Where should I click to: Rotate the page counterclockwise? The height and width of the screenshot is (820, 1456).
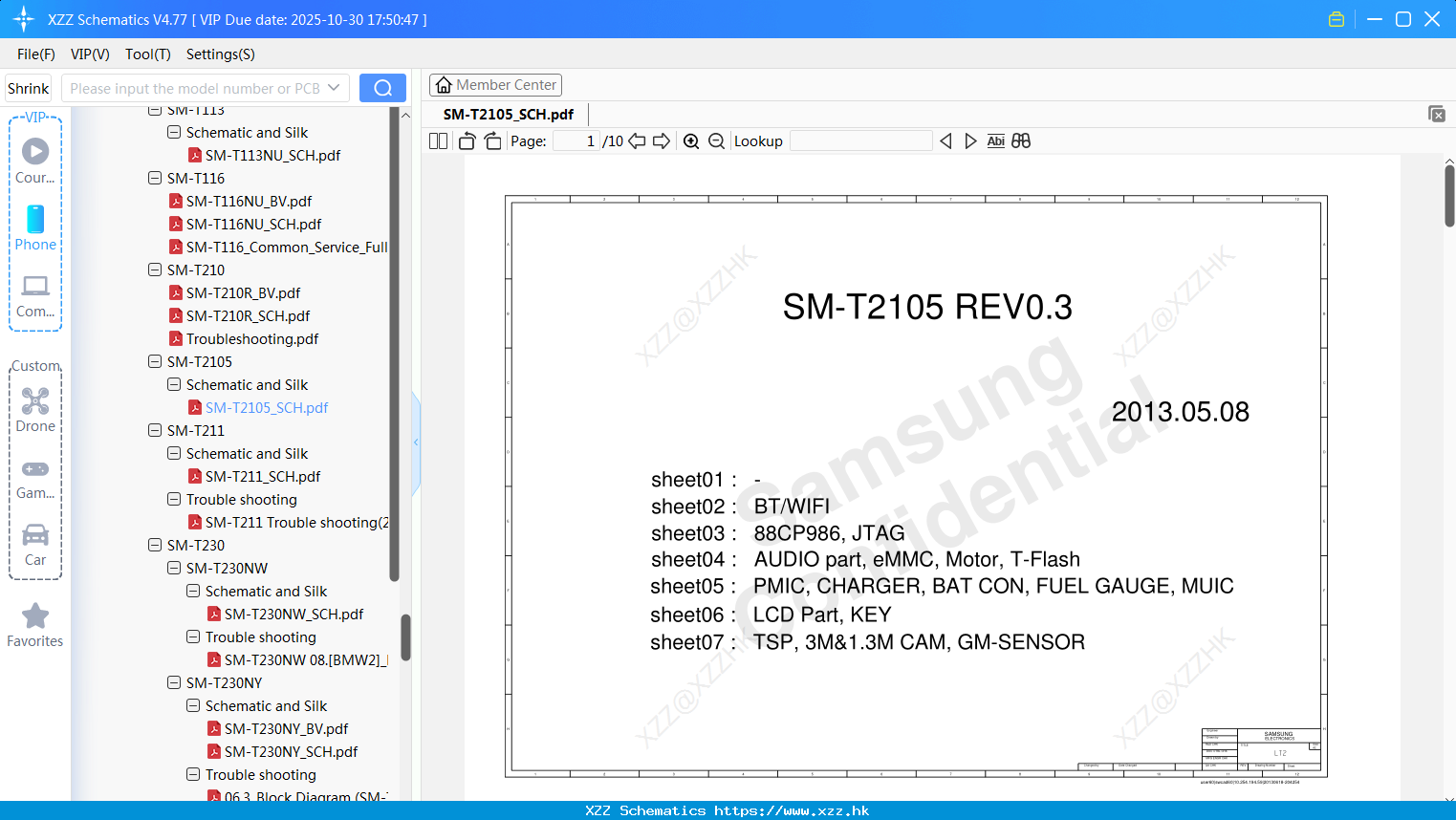tap(467, 141)
